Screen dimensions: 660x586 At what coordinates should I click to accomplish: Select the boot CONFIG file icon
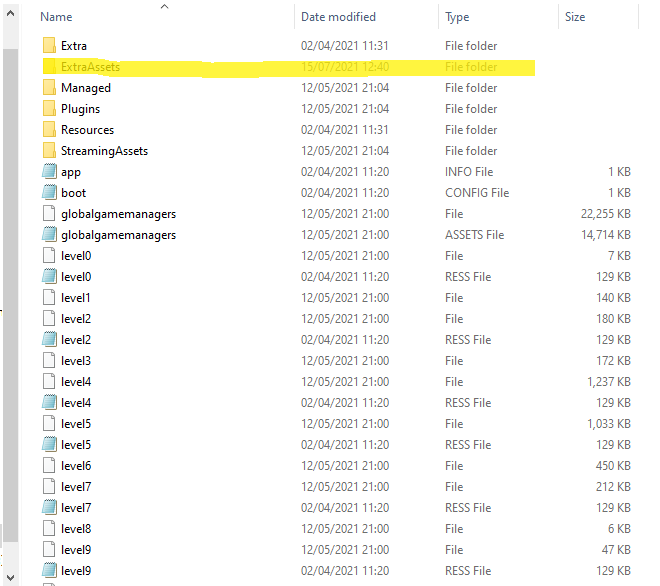[x=50, y=193]
